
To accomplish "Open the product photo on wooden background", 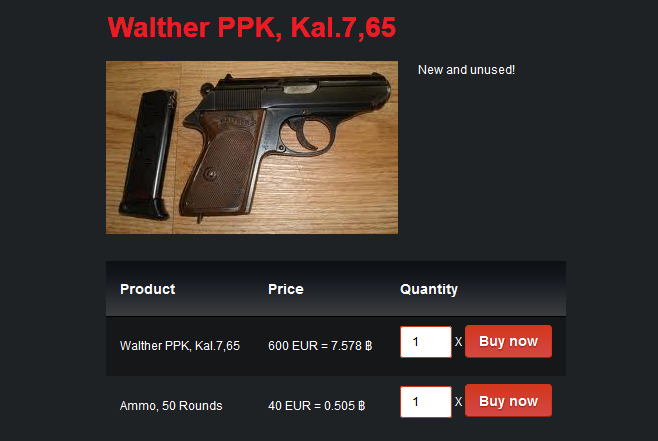I will (252, 147).
